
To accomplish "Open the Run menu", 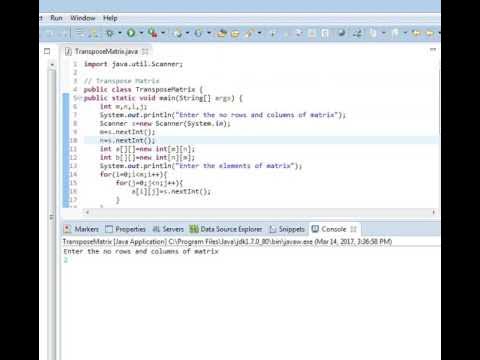I will coord(56,18).
